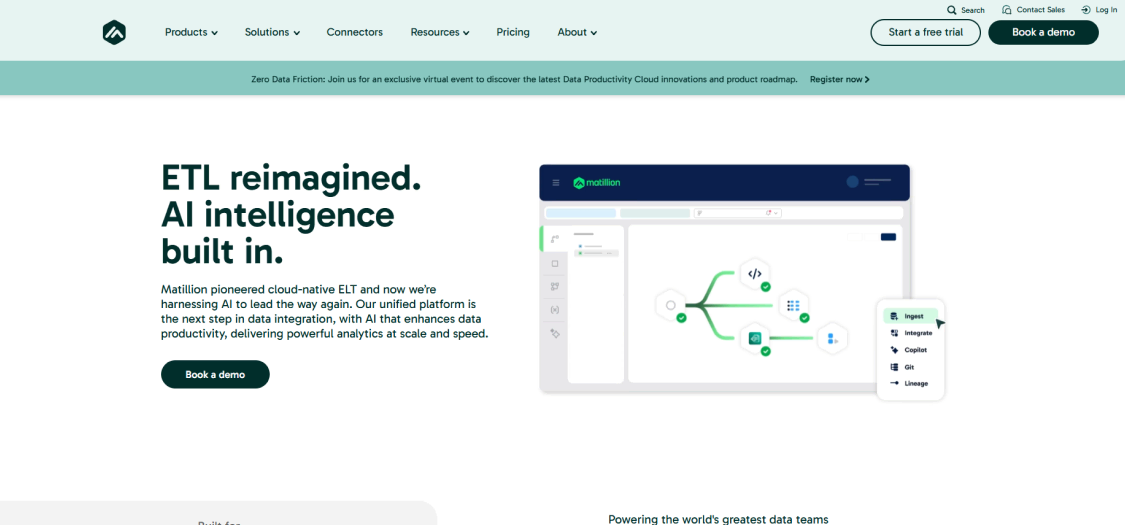Go to the Connectors page

(354, 32)
